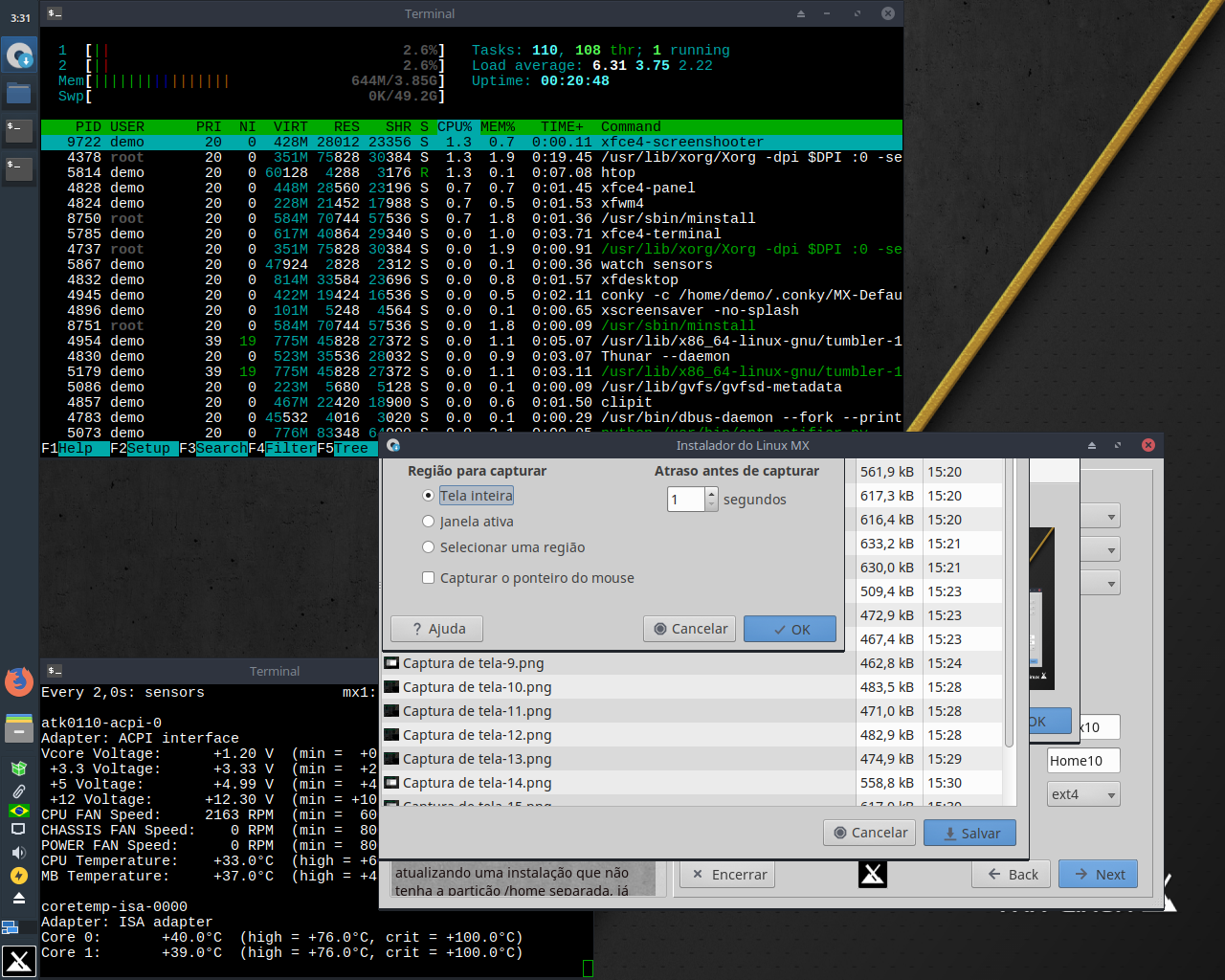Open the file manager drawer launcher in panel
1225x980 pixels.
[x=19, y=728]
